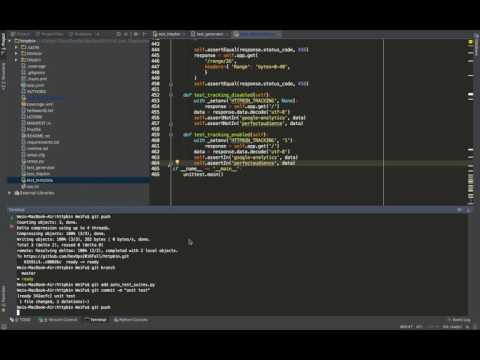Hide the Terminal panel with its hide icon
This screenshot has height=360, width=480.
point(468,210)
